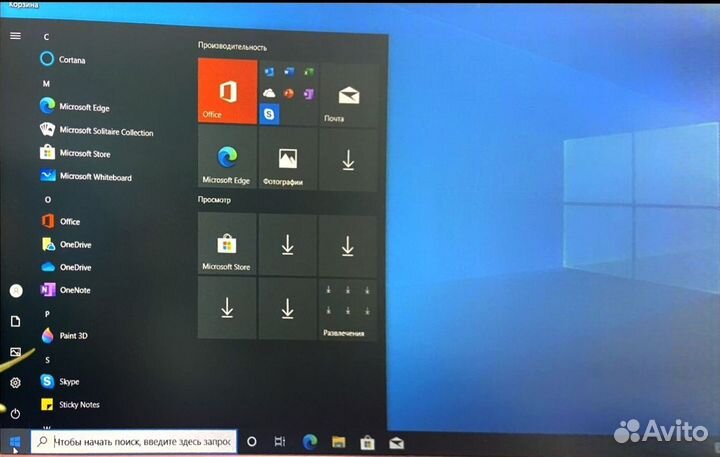Screen dimensions: 720x457
Task: Click the Производительность group header
Action: tap(232, 47)
